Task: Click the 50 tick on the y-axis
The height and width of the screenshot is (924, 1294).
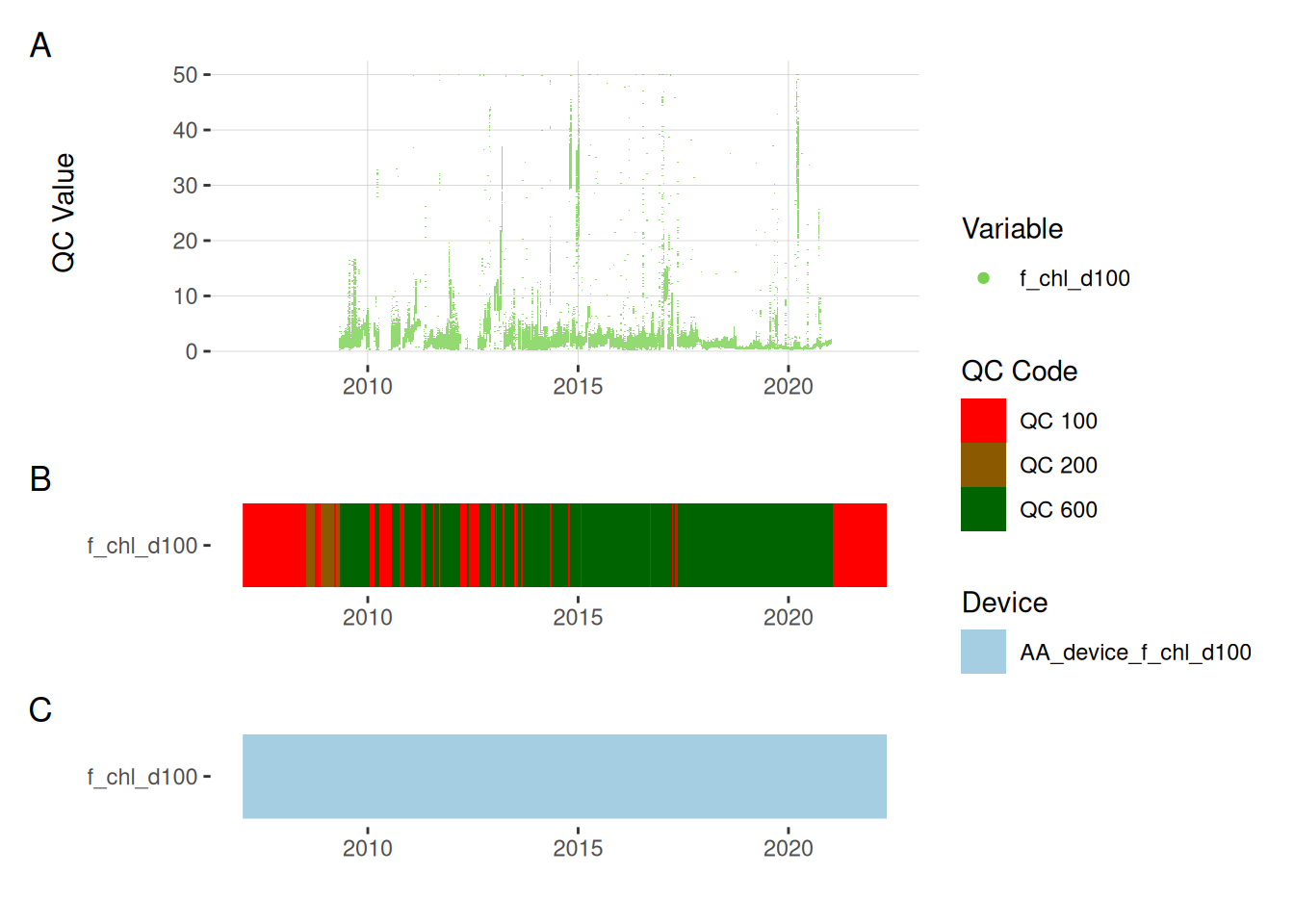Action: point(185,75)
